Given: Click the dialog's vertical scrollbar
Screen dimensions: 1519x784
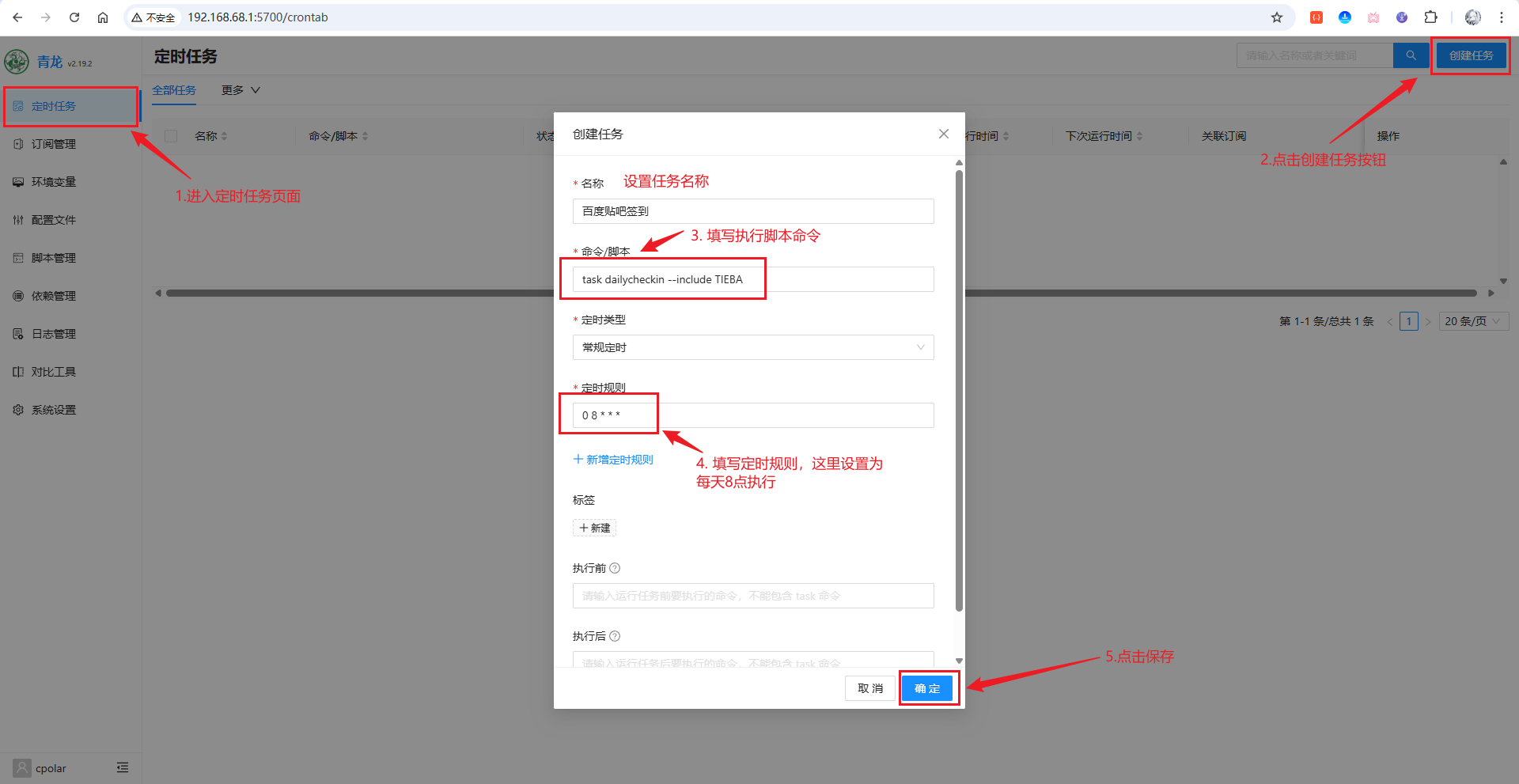Looking at the screenshot, I should (x=959, y=396).
